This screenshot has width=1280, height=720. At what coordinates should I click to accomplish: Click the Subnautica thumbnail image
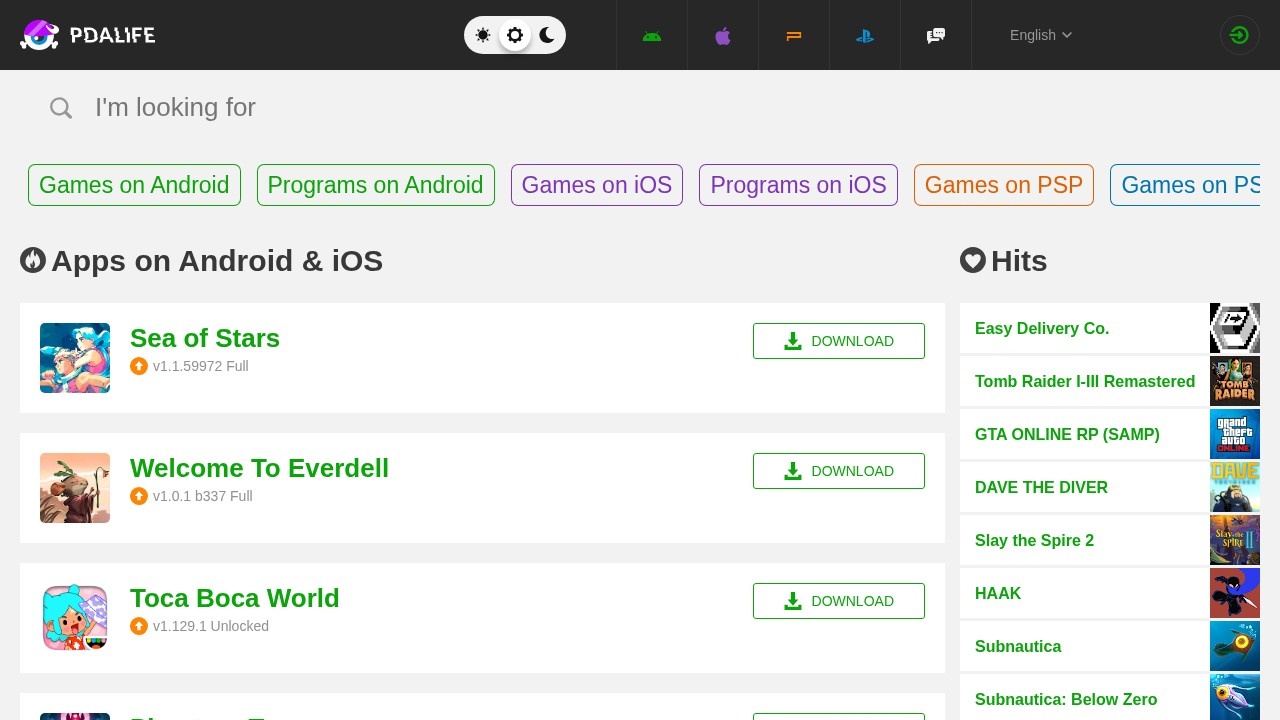click(1235, 646)
